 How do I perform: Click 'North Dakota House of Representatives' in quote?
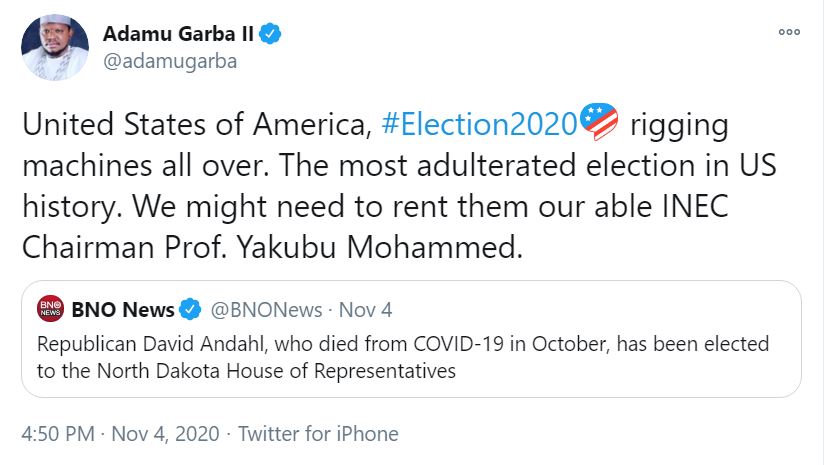pyautogui.click(x=264, y=371)
